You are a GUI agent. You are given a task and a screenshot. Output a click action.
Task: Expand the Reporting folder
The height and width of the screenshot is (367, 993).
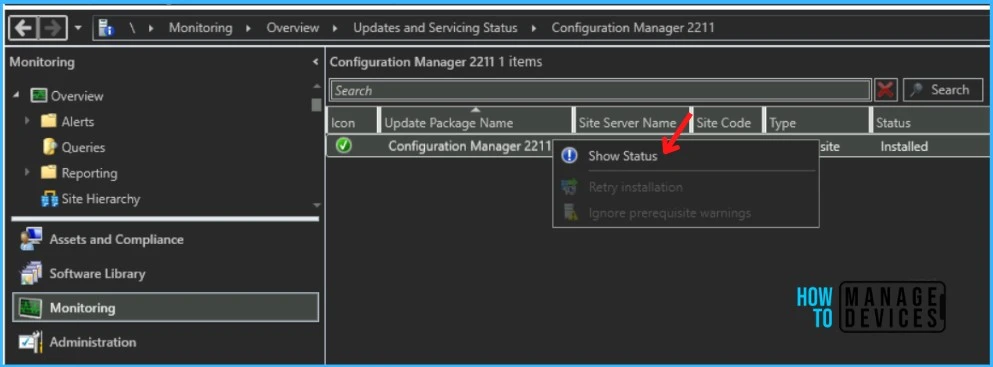[x=27, y=172]
